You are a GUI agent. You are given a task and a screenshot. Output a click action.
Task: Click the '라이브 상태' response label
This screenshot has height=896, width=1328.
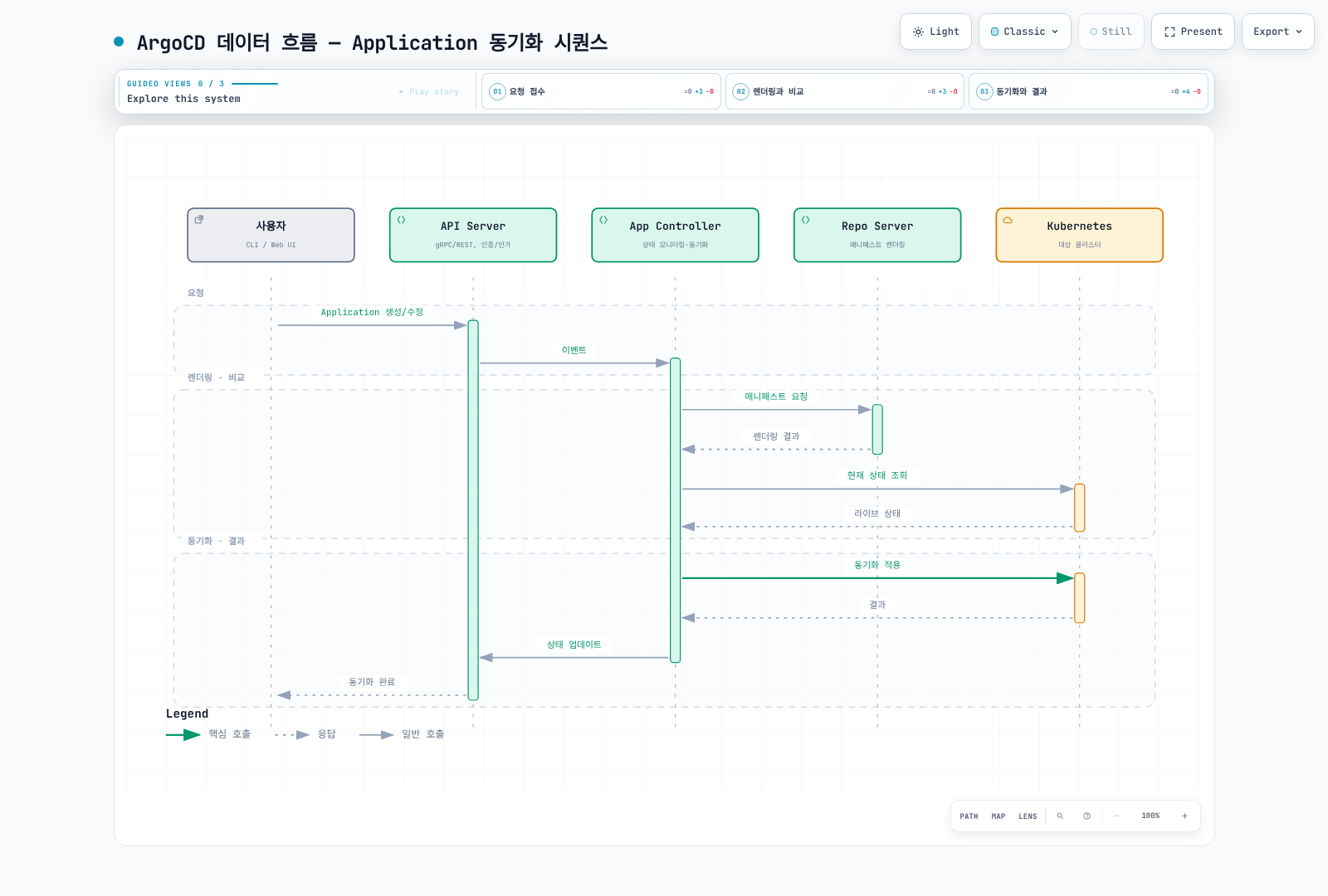coord(877,514)
